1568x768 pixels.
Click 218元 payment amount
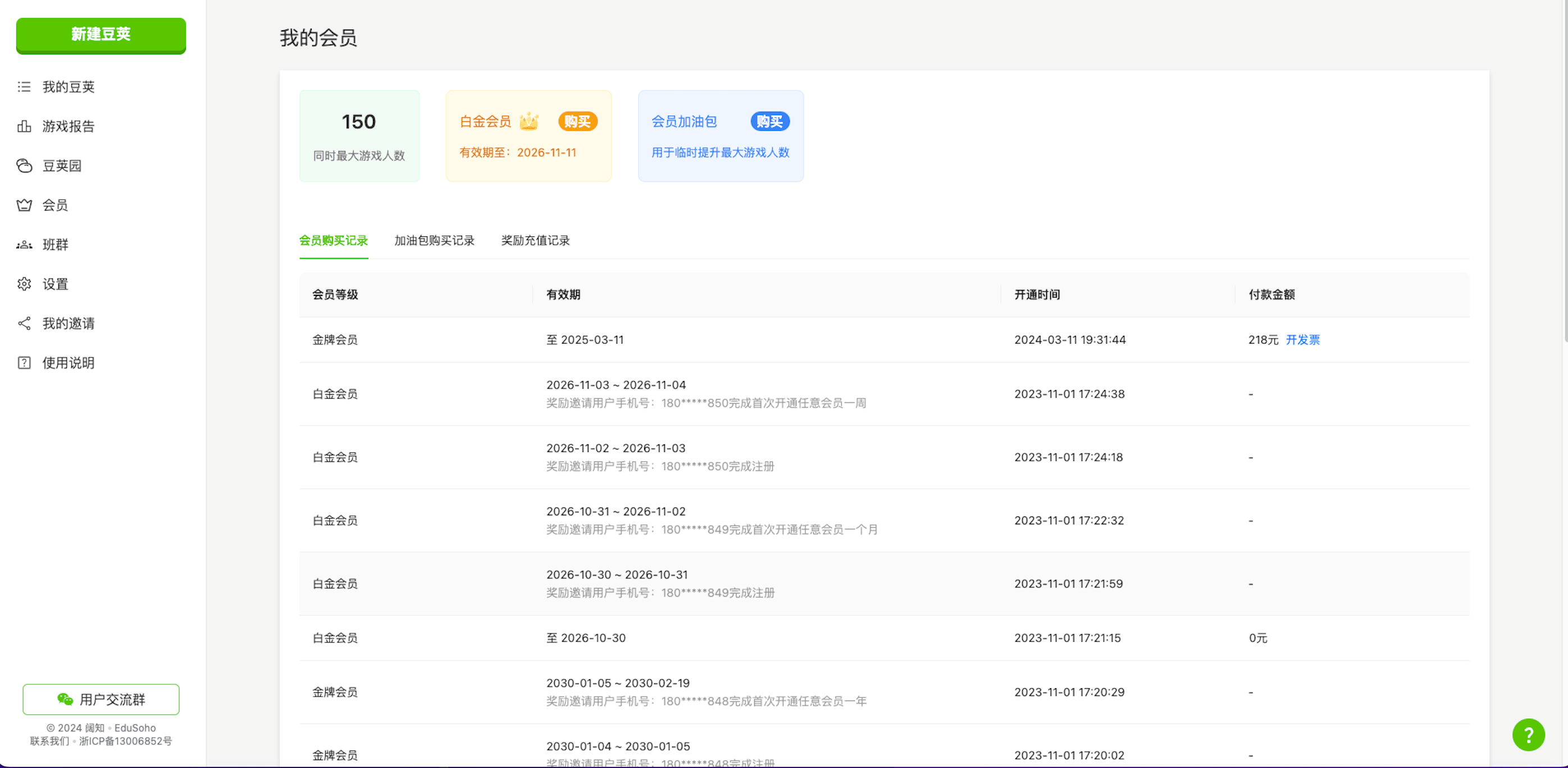(1264, 340)
